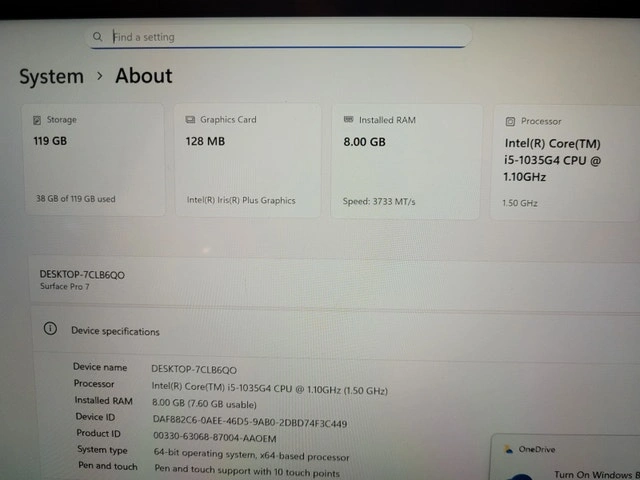This screenshot has width=640, height=480.
Task: Click the Product ID value text
Action: 214,437
